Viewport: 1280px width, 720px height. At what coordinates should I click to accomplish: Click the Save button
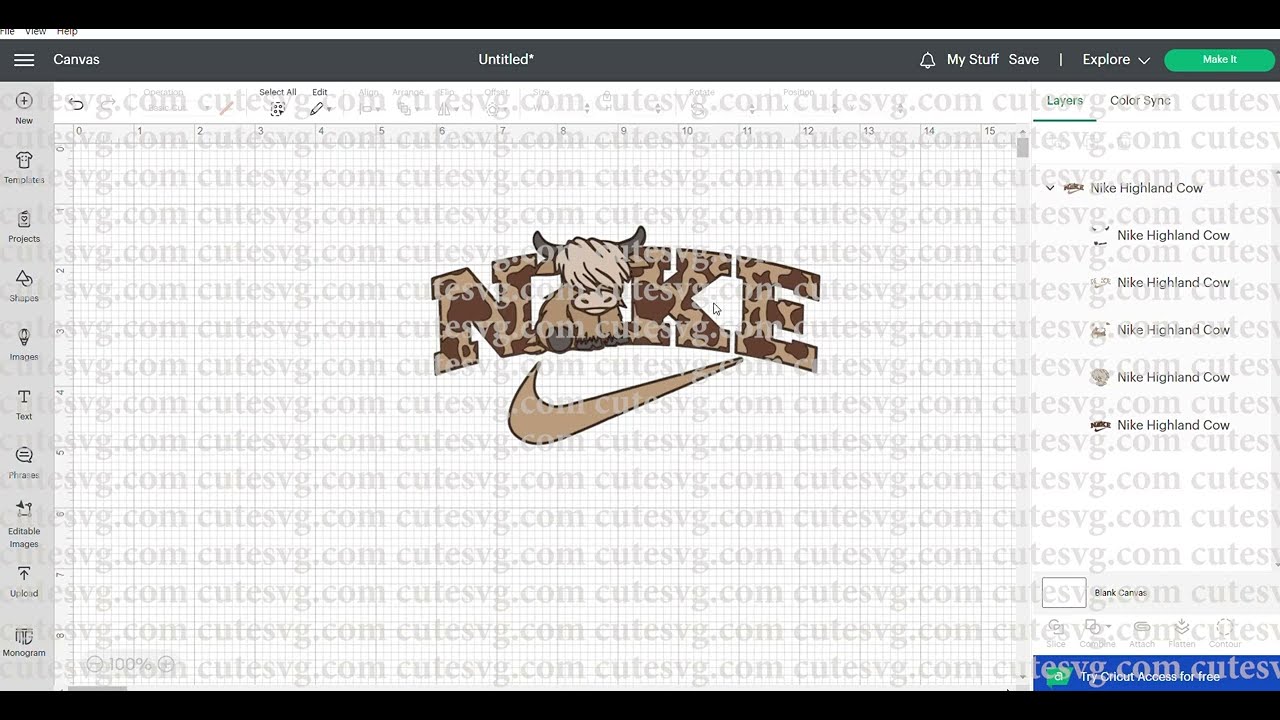(x=1023, y=60)
